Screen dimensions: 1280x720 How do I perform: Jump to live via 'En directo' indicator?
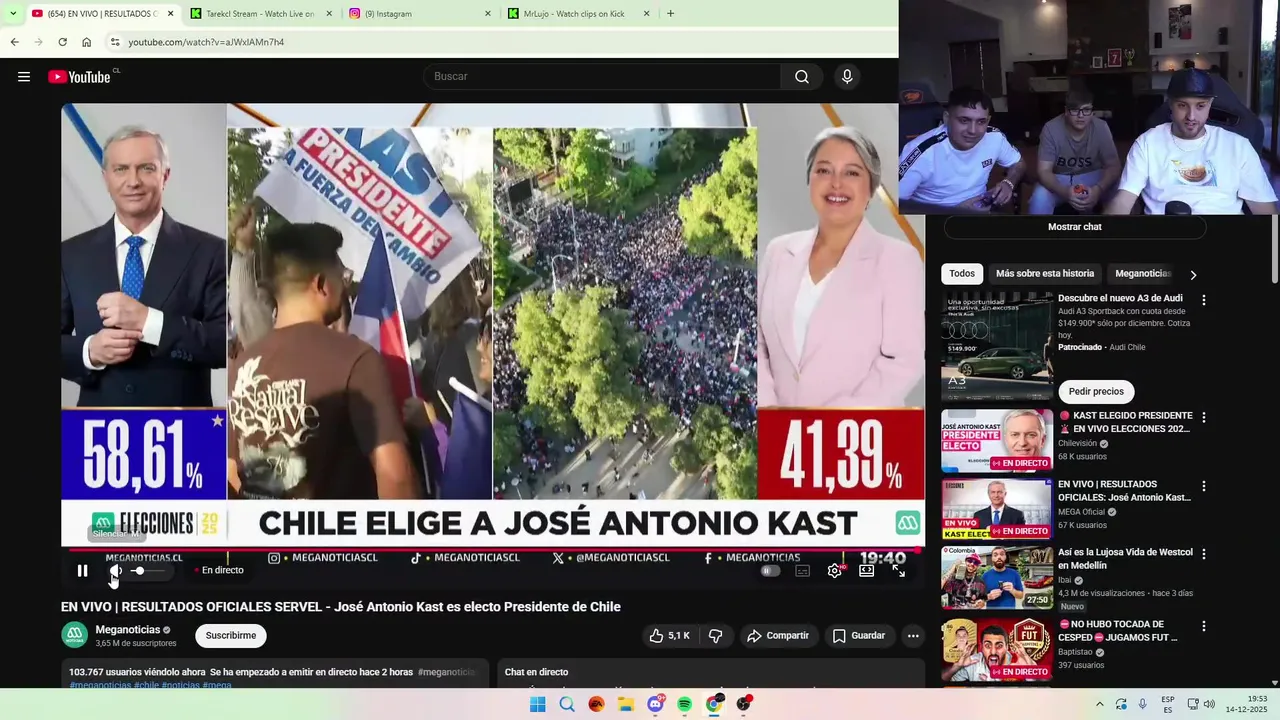221,570
